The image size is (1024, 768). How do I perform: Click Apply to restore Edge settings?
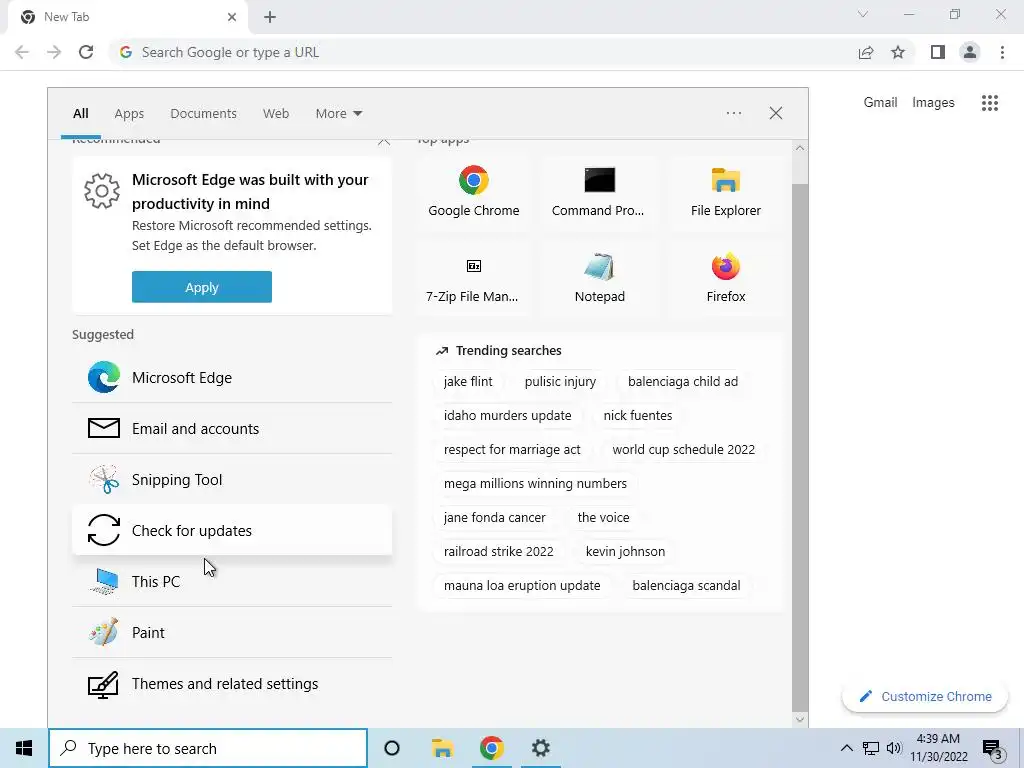coord(202,287)
